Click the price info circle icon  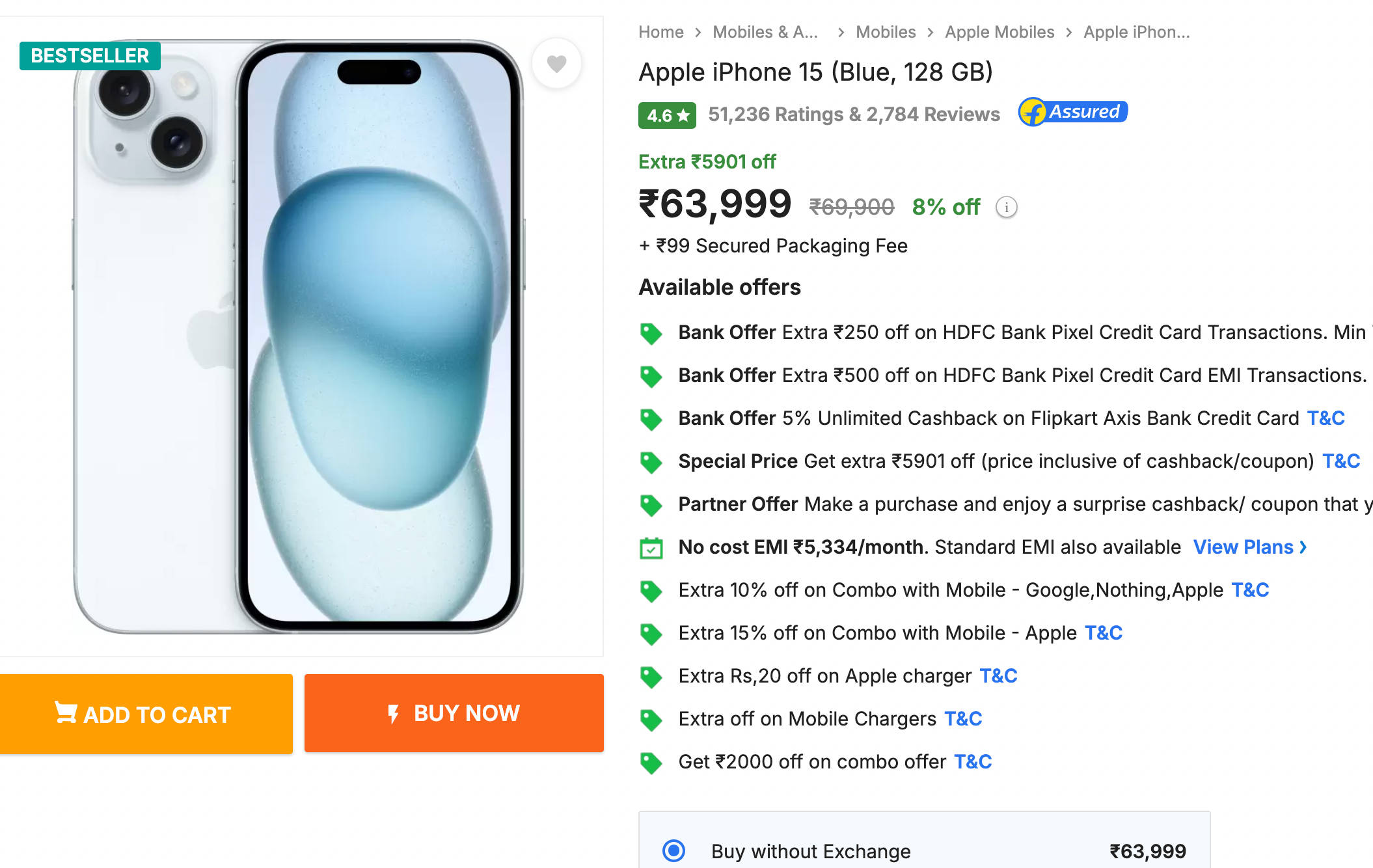(1006, 208)
